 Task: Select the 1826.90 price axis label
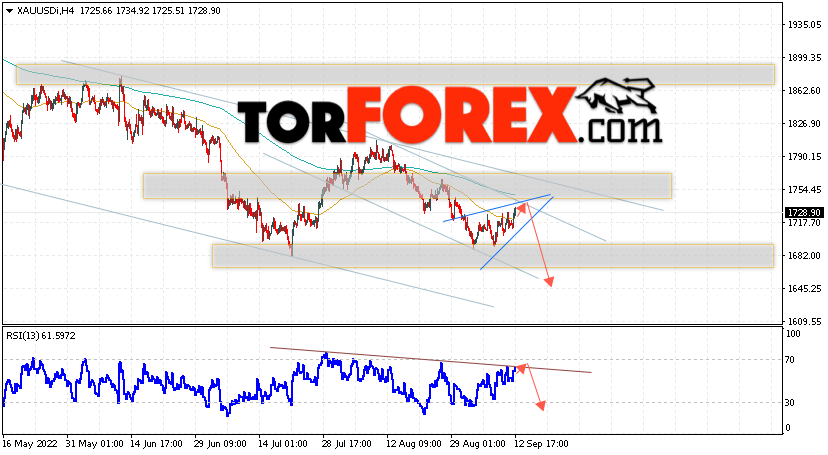pos(804,124)
